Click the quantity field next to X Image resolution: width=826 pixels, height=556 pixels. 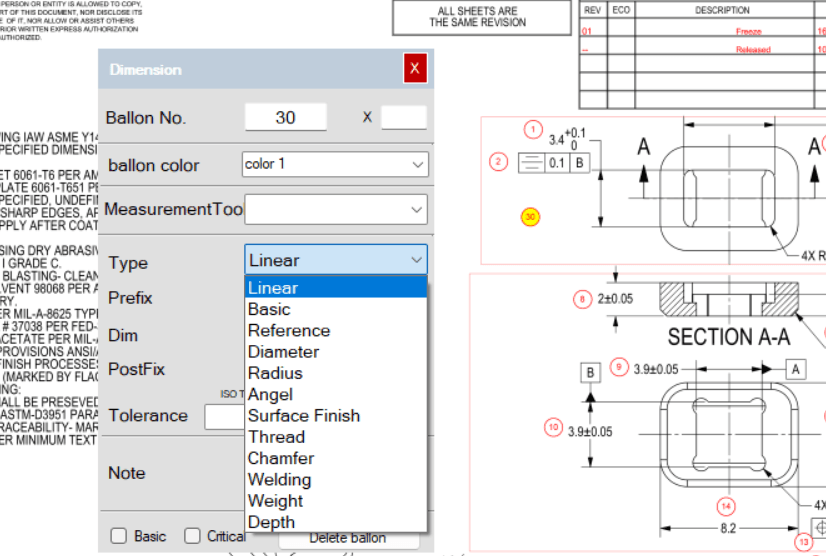pyautogui.click(x=404, y=117)
